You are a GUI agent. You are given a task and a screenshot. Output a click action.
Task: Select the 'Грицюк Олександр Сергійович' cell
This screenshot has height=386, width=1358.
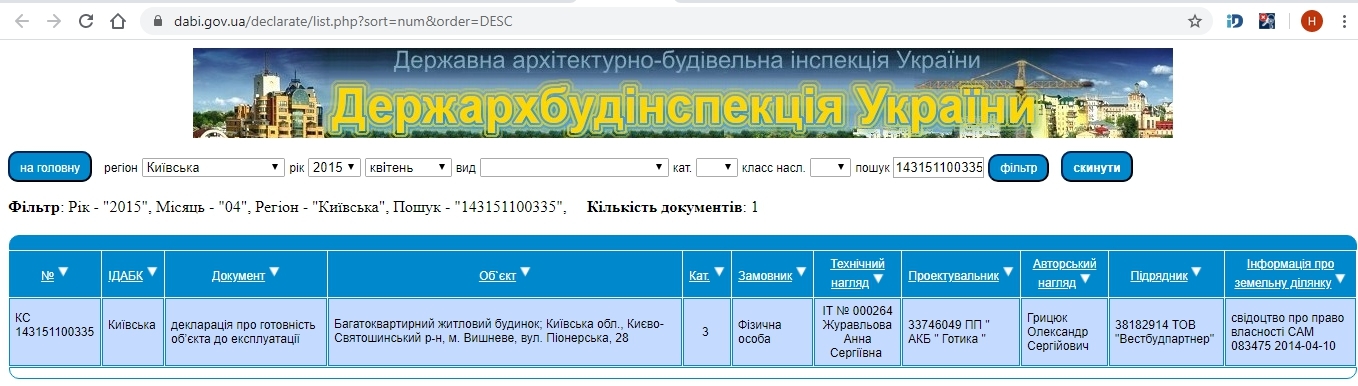tap(1064, 331)
